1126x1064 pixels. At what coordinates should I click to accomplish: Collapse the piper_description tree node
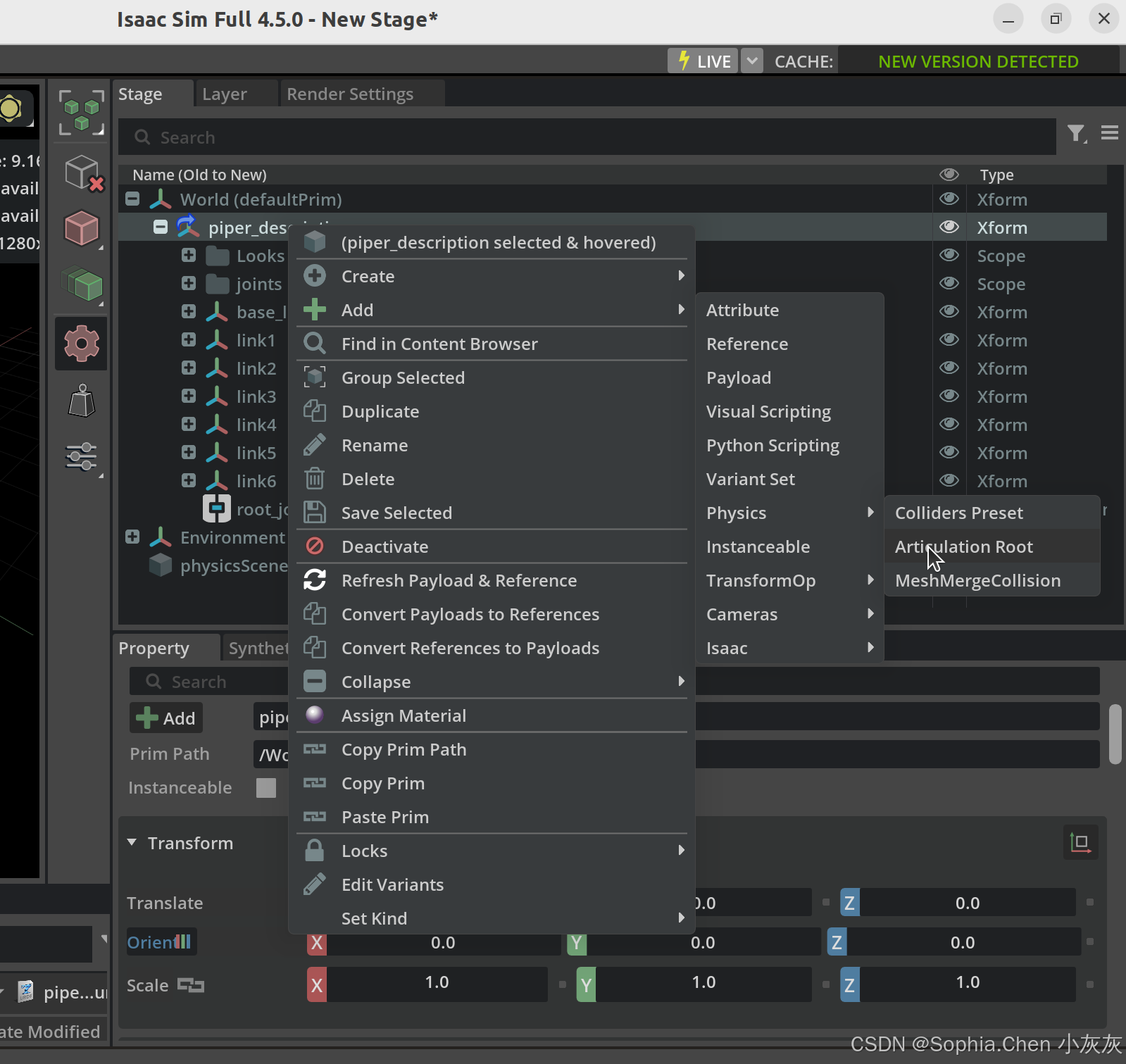click(161, 227)
